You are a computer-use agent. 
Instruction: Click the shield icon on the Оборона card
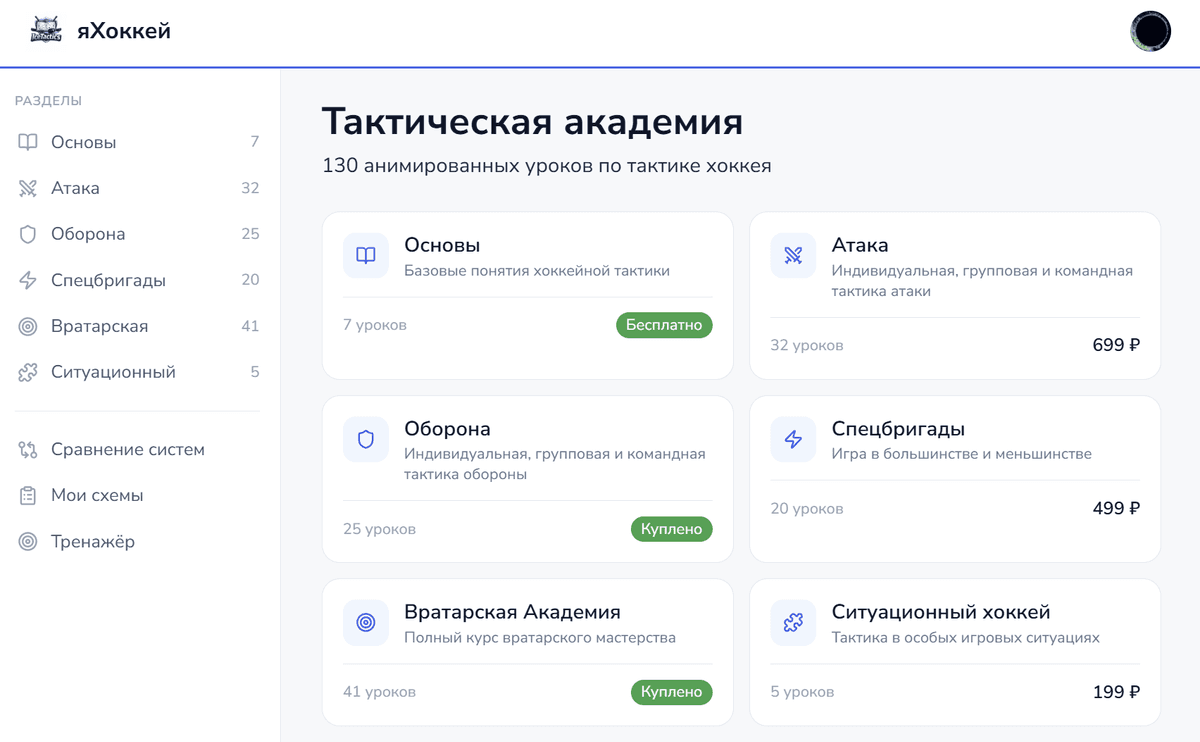click(366, 439)
